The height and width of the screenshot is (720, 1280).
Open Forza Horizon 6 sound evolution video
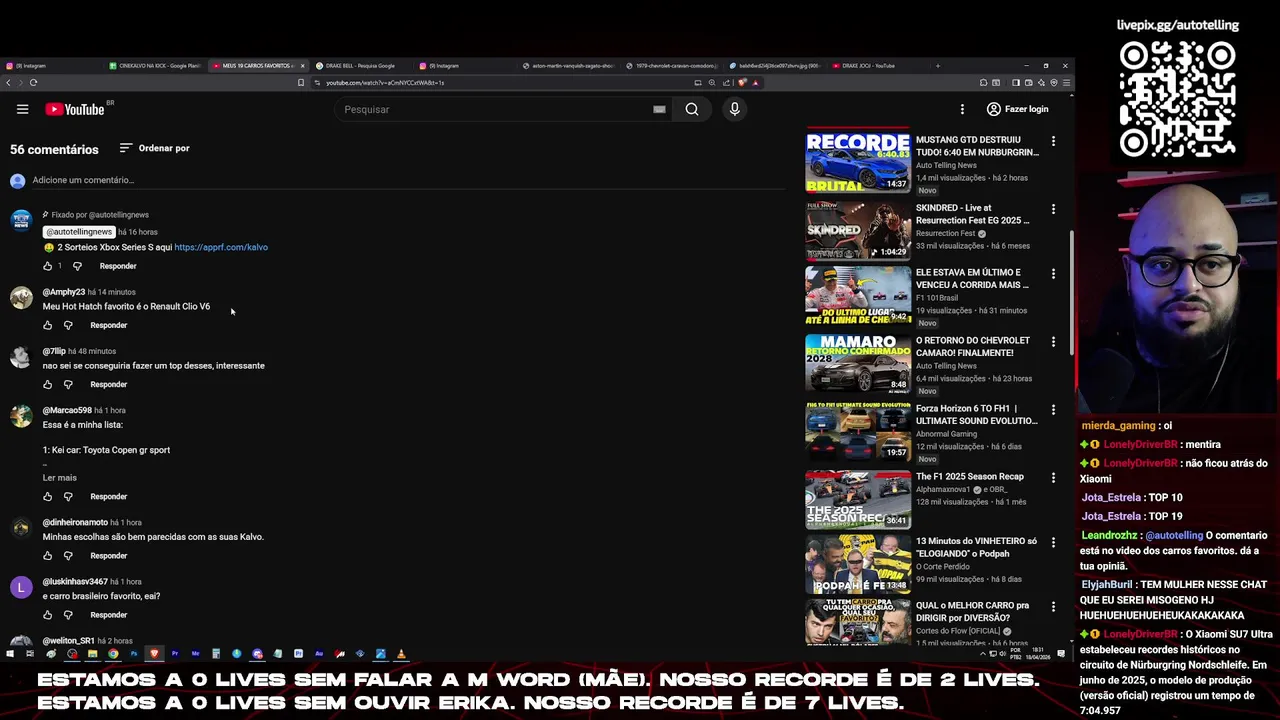976,415
